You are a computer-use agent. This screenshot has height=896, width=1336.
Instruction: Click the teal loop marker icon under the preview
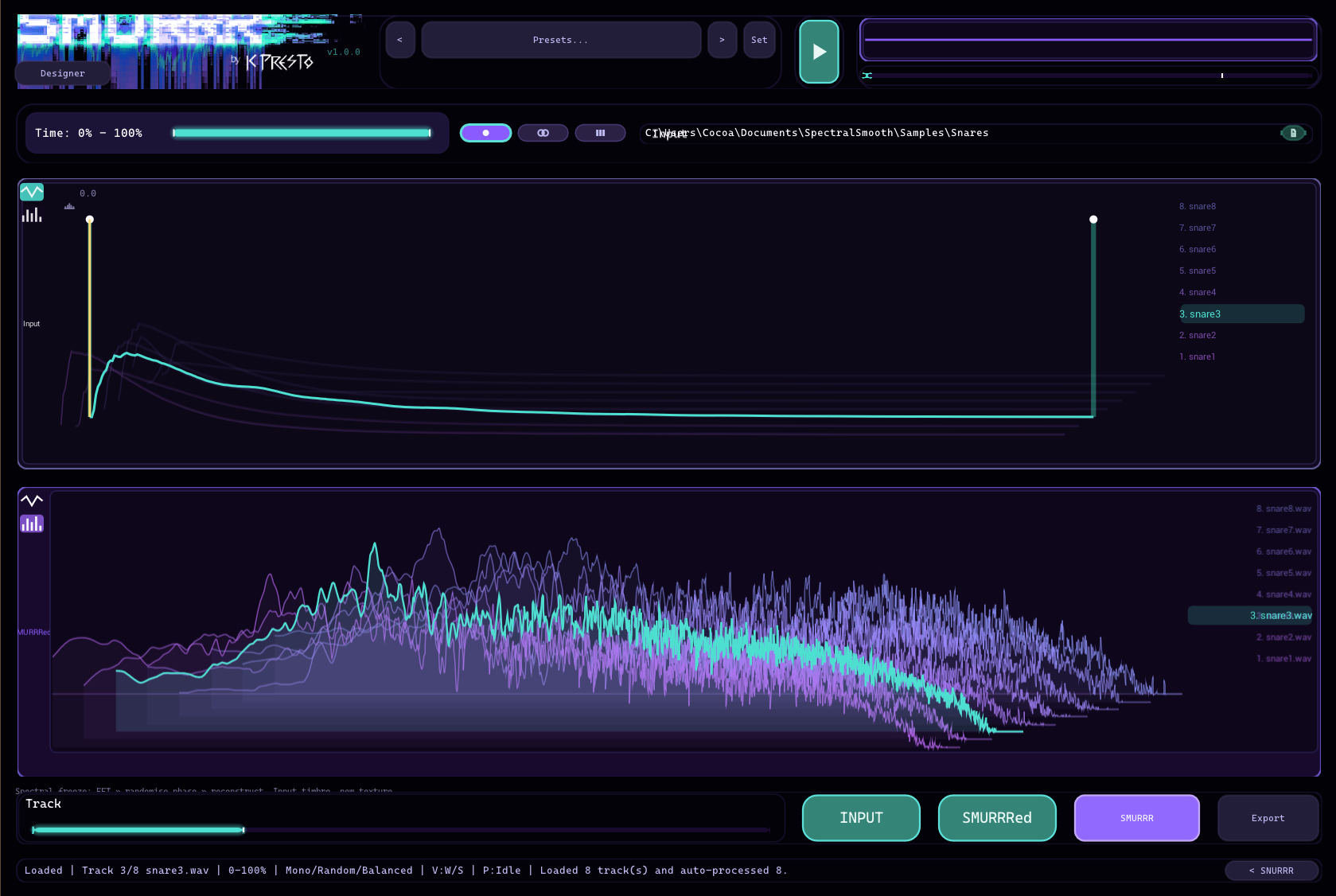[867, 76]
